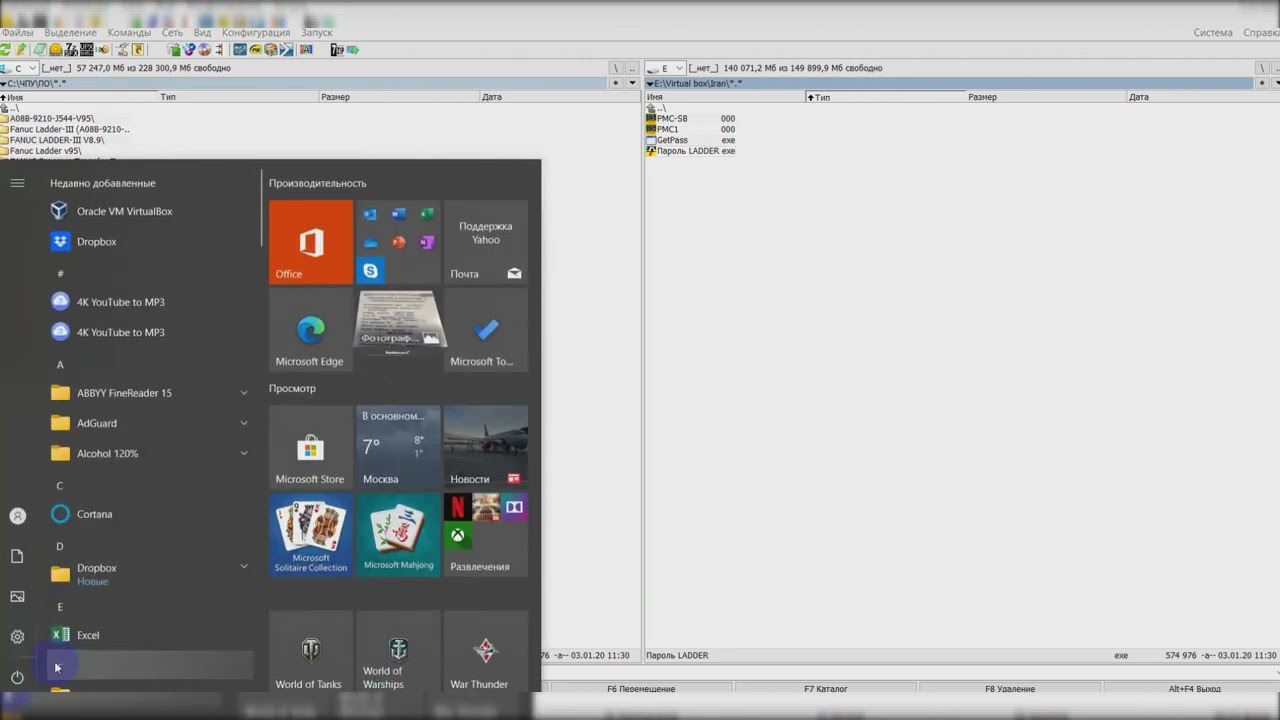Viewport: 1280px width, 720px height.
Task: Open the Конфигурация menu
Action: (x=256, y=33)
